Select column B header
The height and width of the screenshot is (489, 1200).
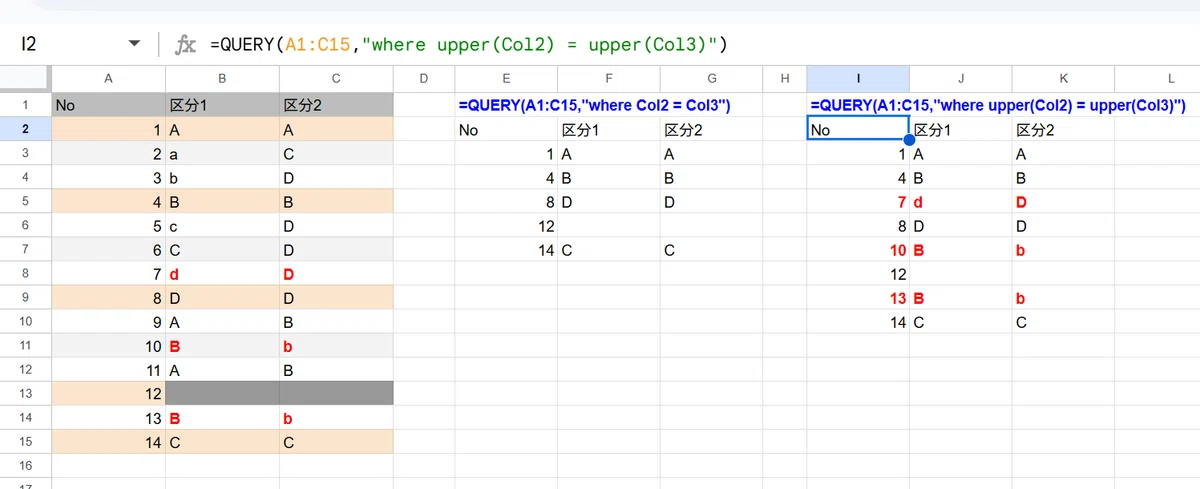[x=222, y=78]
